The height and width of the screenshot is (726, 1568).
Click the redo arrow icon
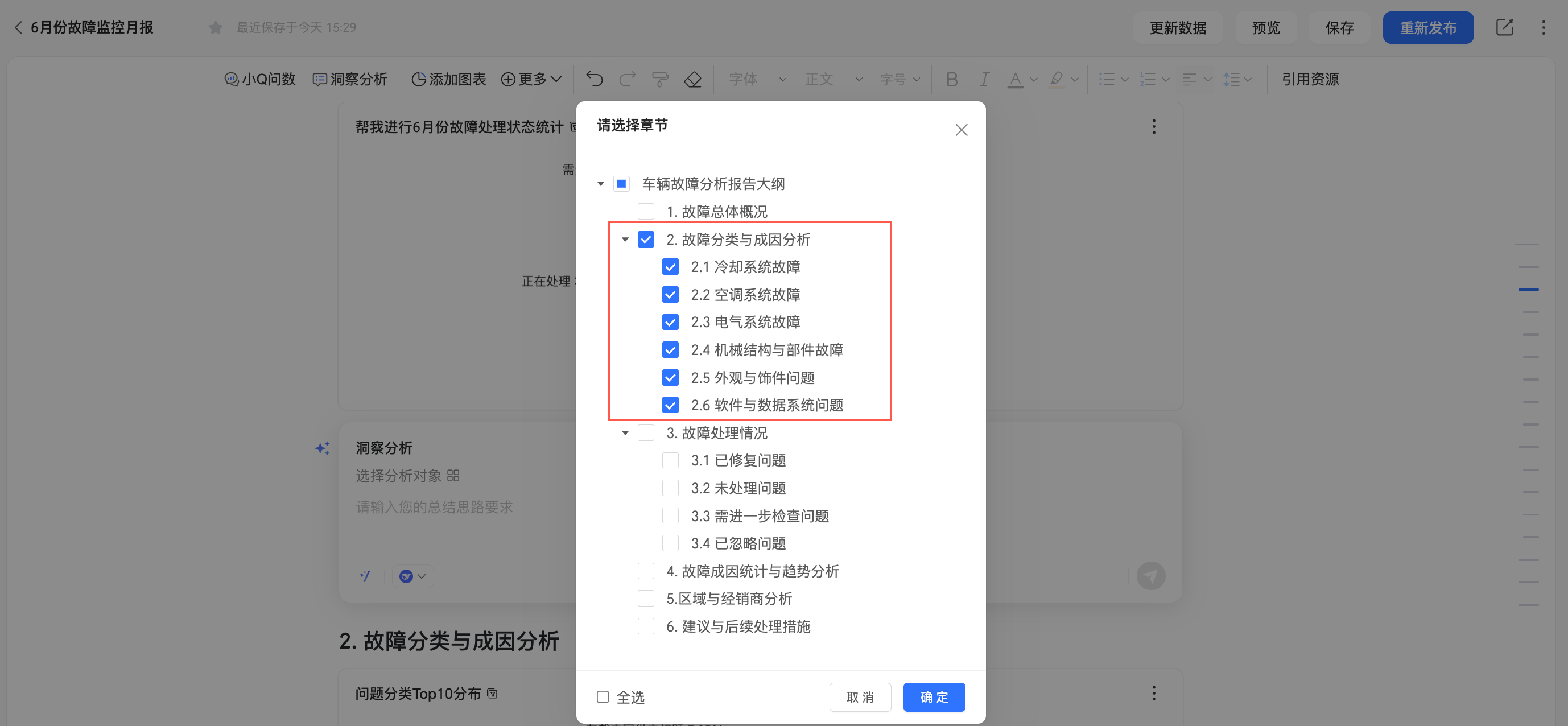[x=627, y=79]
